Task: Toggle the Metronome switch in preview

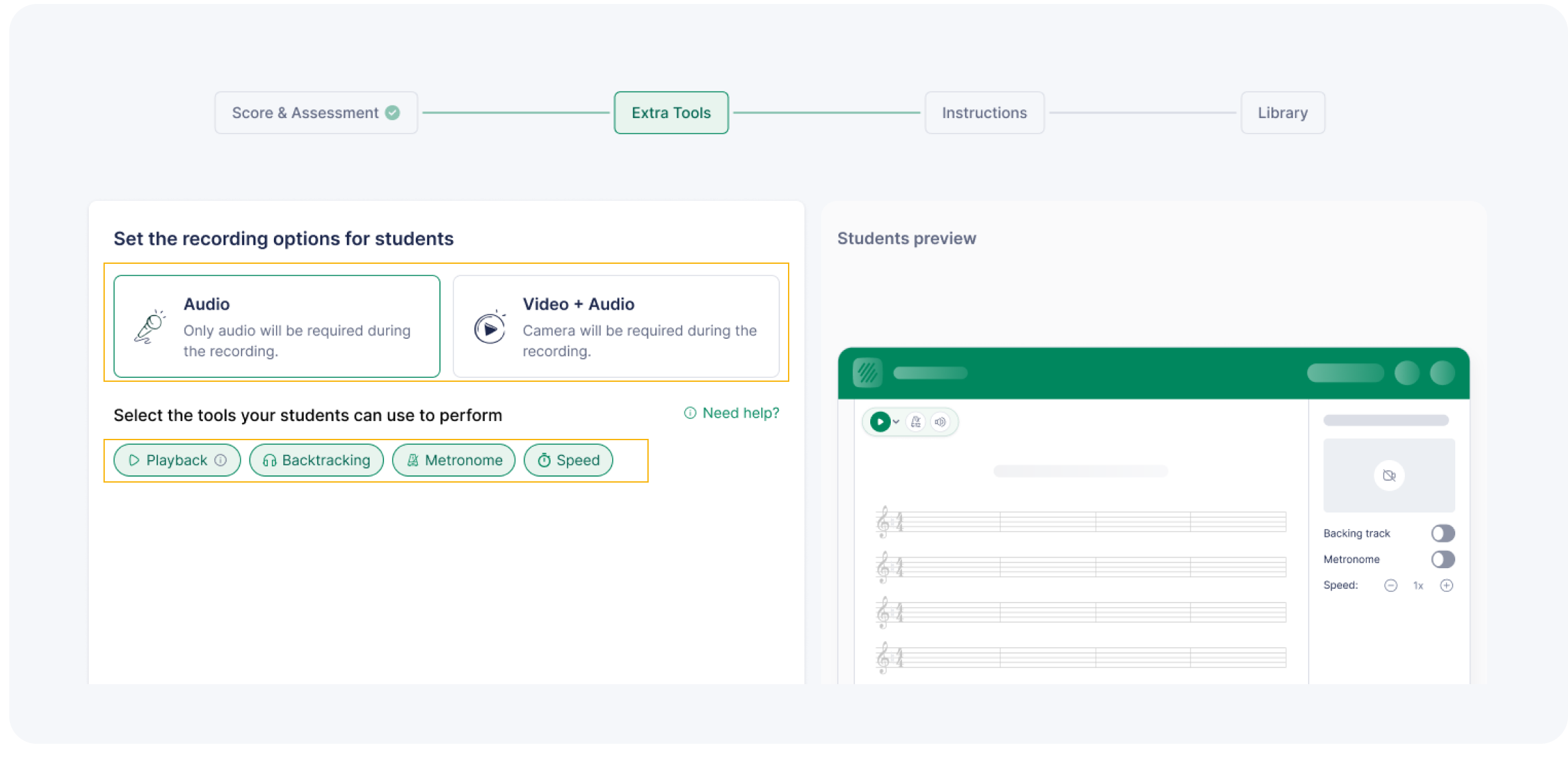Action: tap(1443, 560)
